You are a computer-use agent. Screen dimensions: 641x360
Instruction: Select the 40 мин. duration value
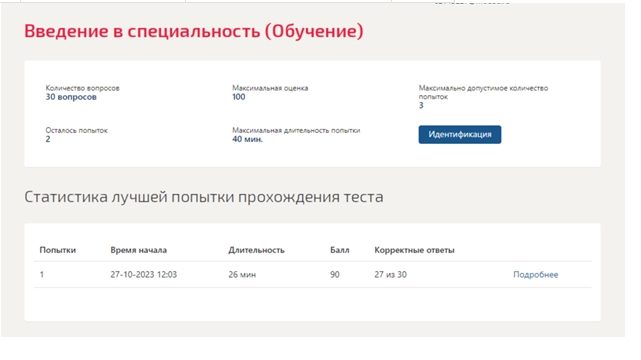(x=248, y=139)
